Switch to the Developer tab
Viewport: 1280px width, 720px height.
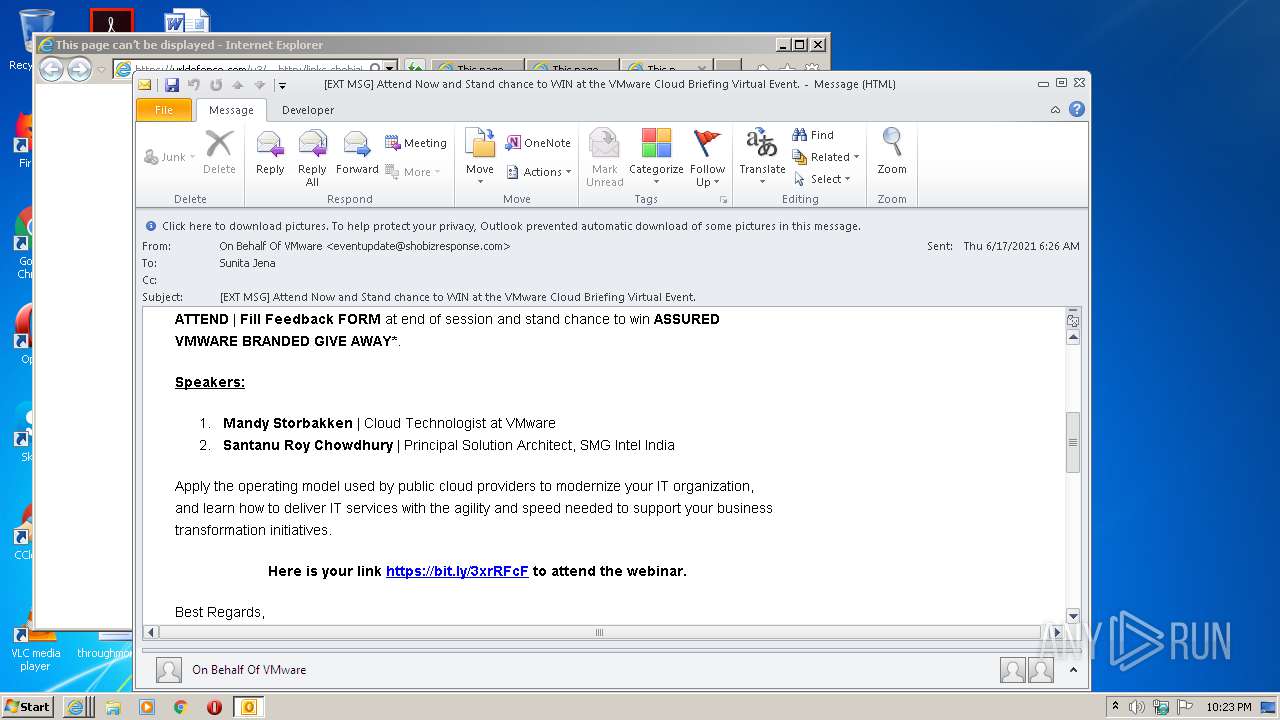coord(308,110)
